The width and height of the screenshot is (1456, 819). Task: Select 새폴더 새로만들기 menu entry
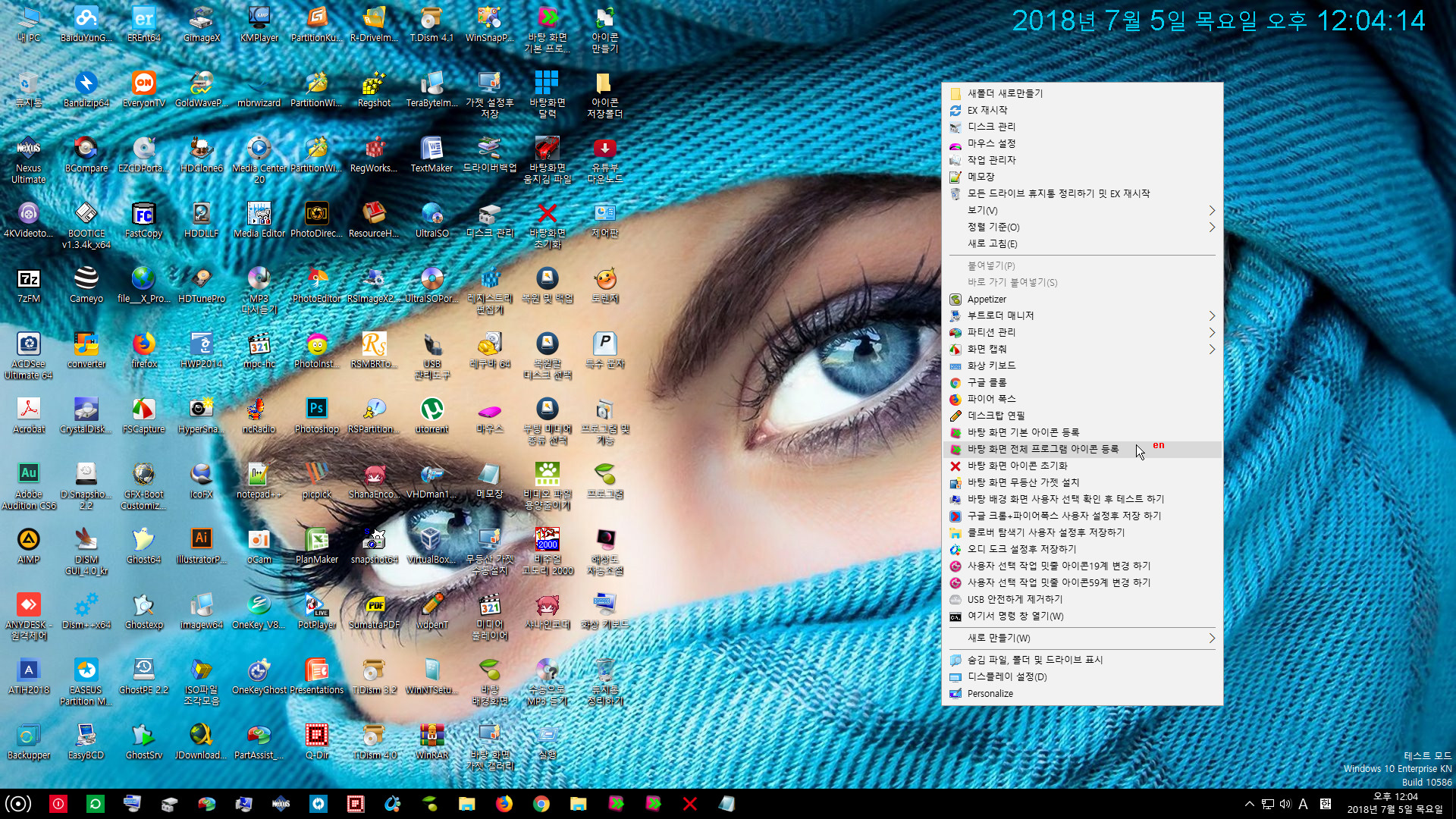tap(1082, 93)
